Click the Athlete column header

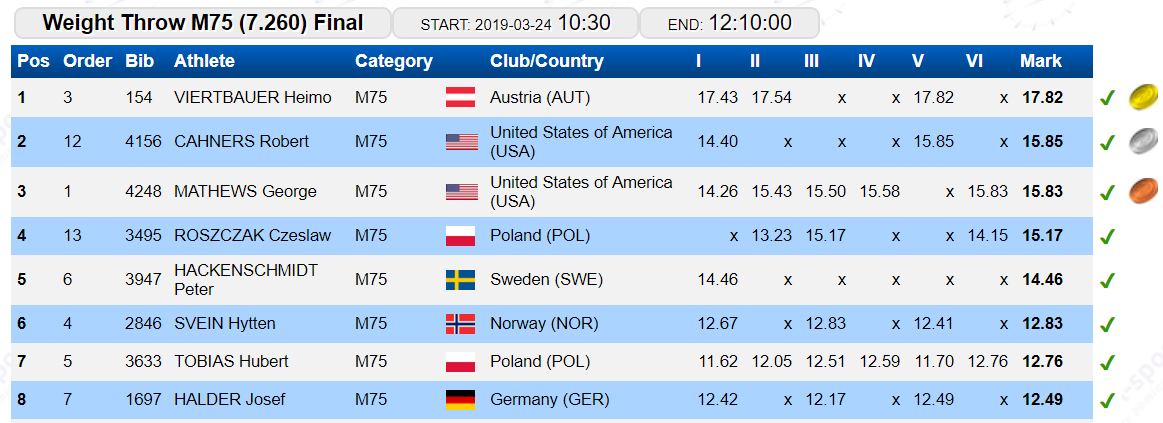click(x=204, y=62)
